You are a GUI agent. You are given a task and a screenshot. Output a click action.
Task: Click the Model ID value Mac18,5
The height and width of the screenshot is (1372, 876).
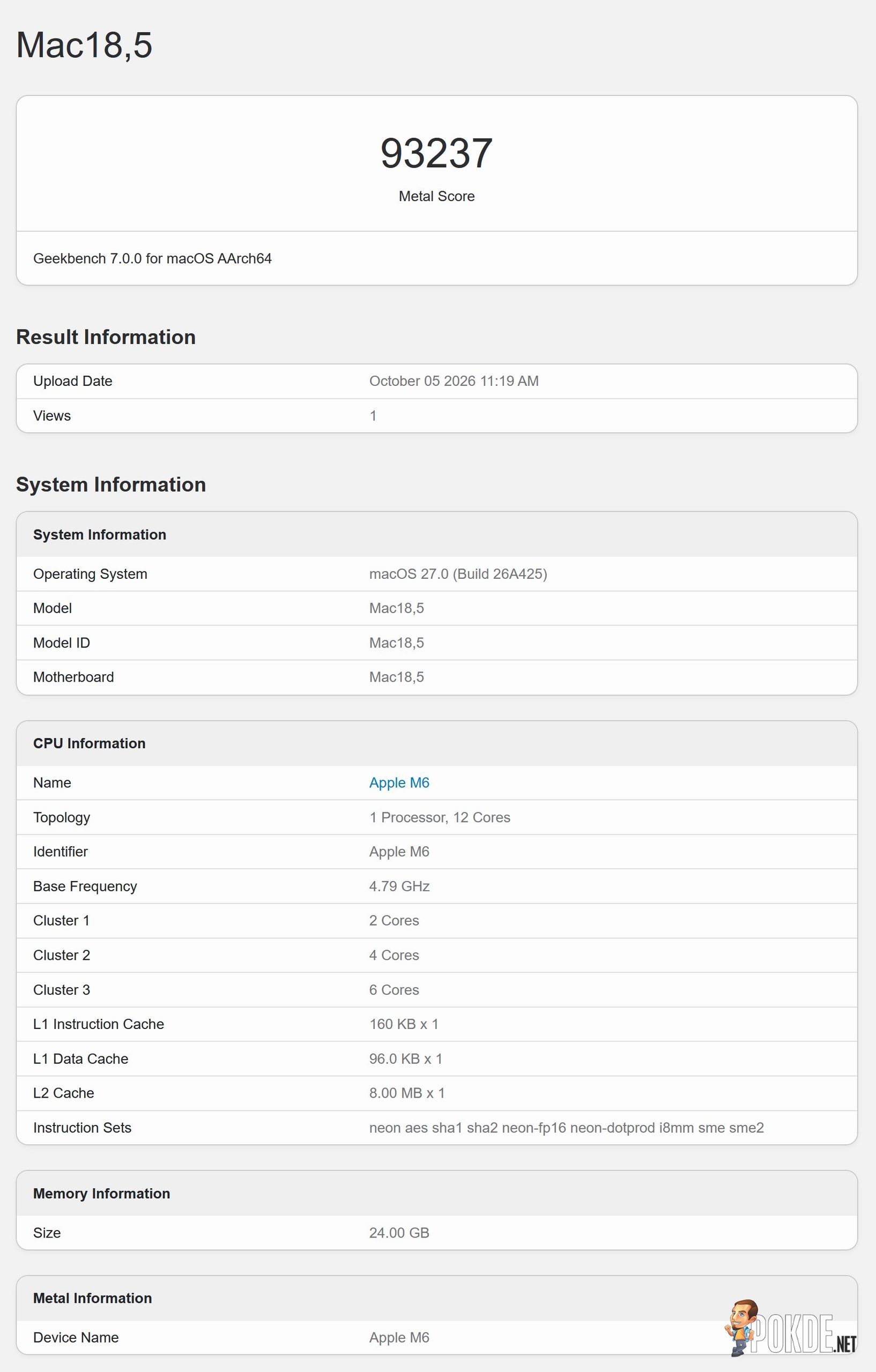click(397, 643)
